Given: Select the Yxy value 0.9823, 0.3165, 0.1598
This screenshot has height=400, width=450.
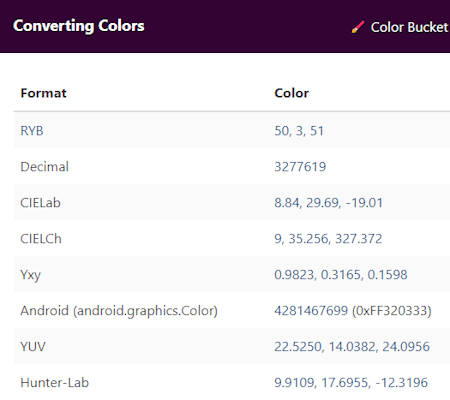Looking at the screenshot, I should [341, 275].
